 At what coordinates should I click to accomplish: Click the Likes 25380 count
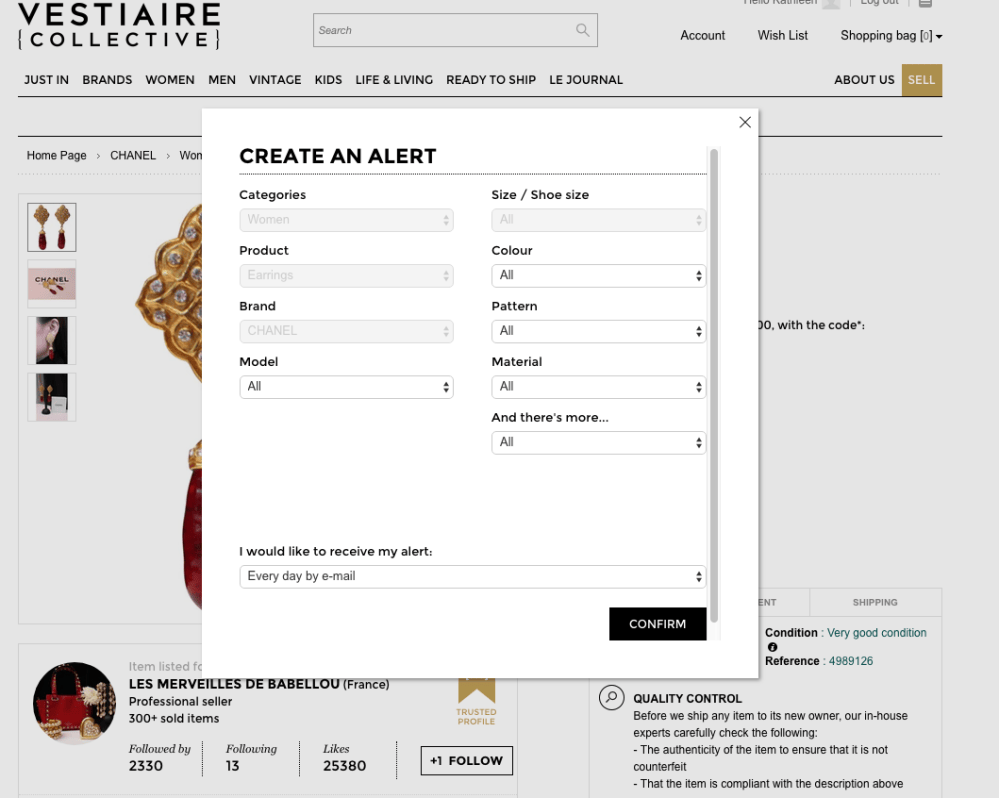[344, 758]
